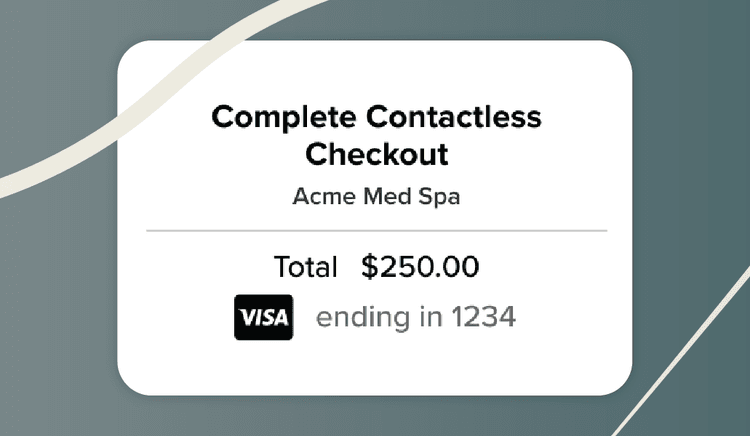Viewport: 750px width, 436px height.
Task: Click the Visa card logo
Action: coord(263,317)
